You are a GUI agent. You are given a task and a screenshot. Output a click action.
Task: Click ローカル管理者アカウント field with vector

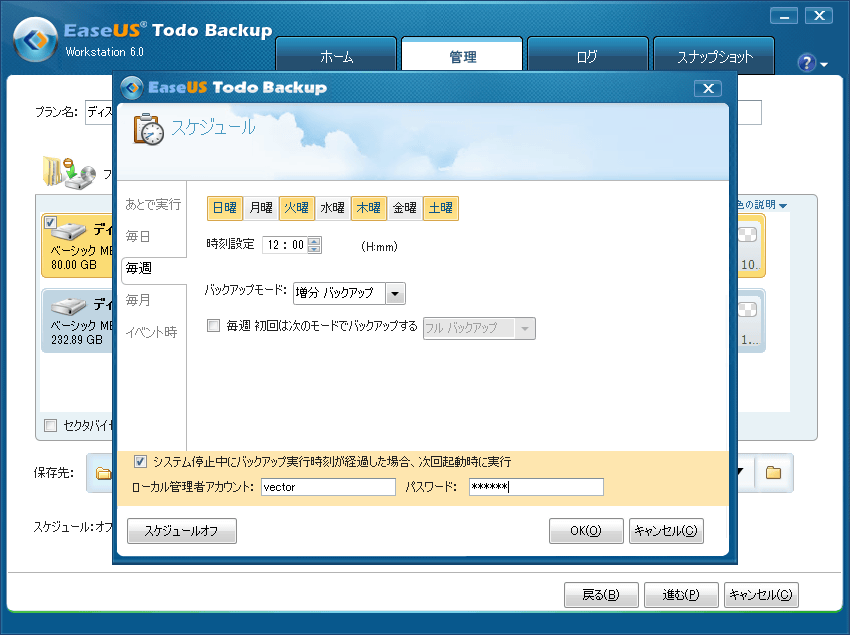tap(329, 487)
